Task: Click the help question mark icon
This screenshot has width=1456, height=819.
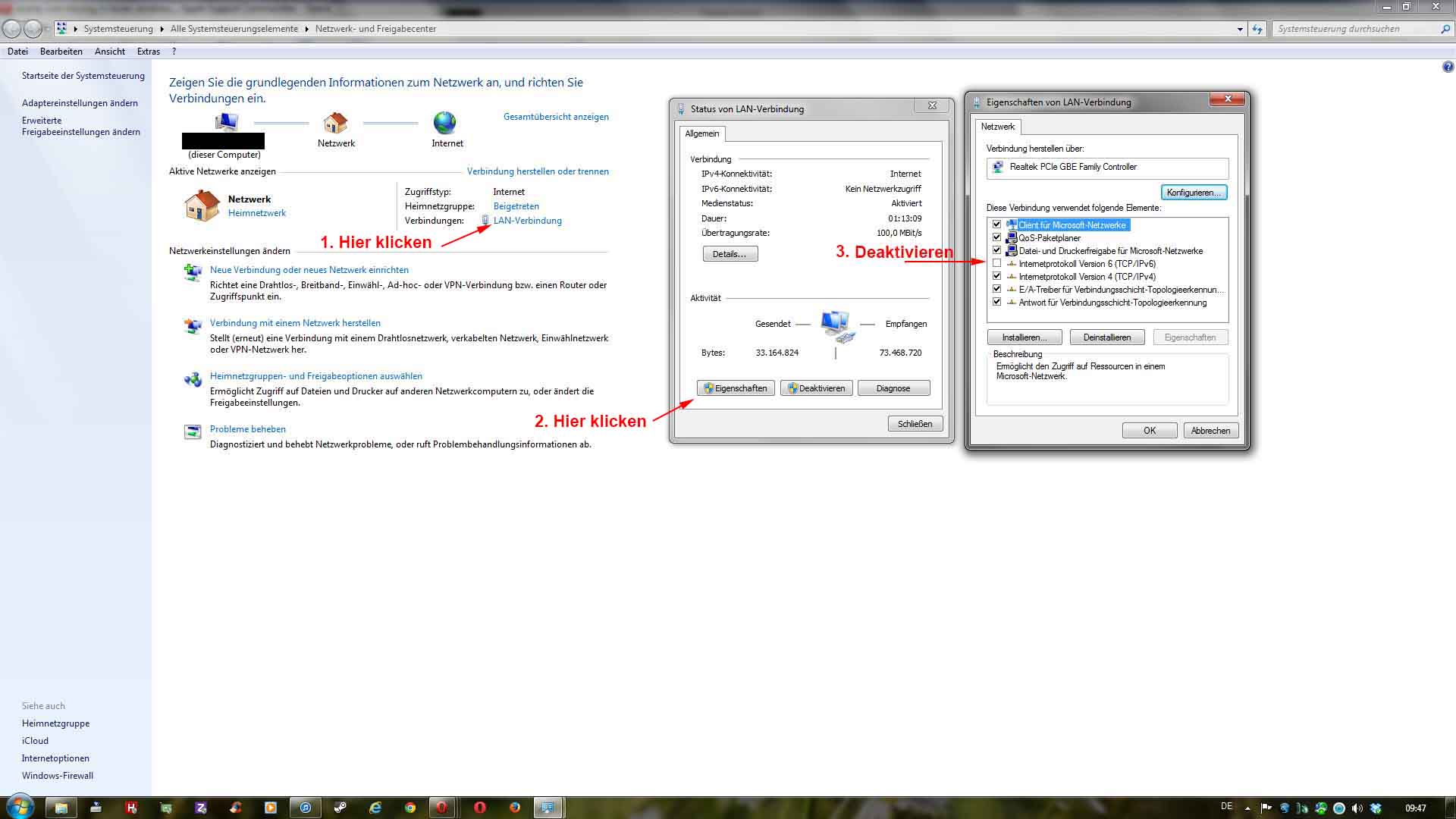Action: pos(1448,67)
